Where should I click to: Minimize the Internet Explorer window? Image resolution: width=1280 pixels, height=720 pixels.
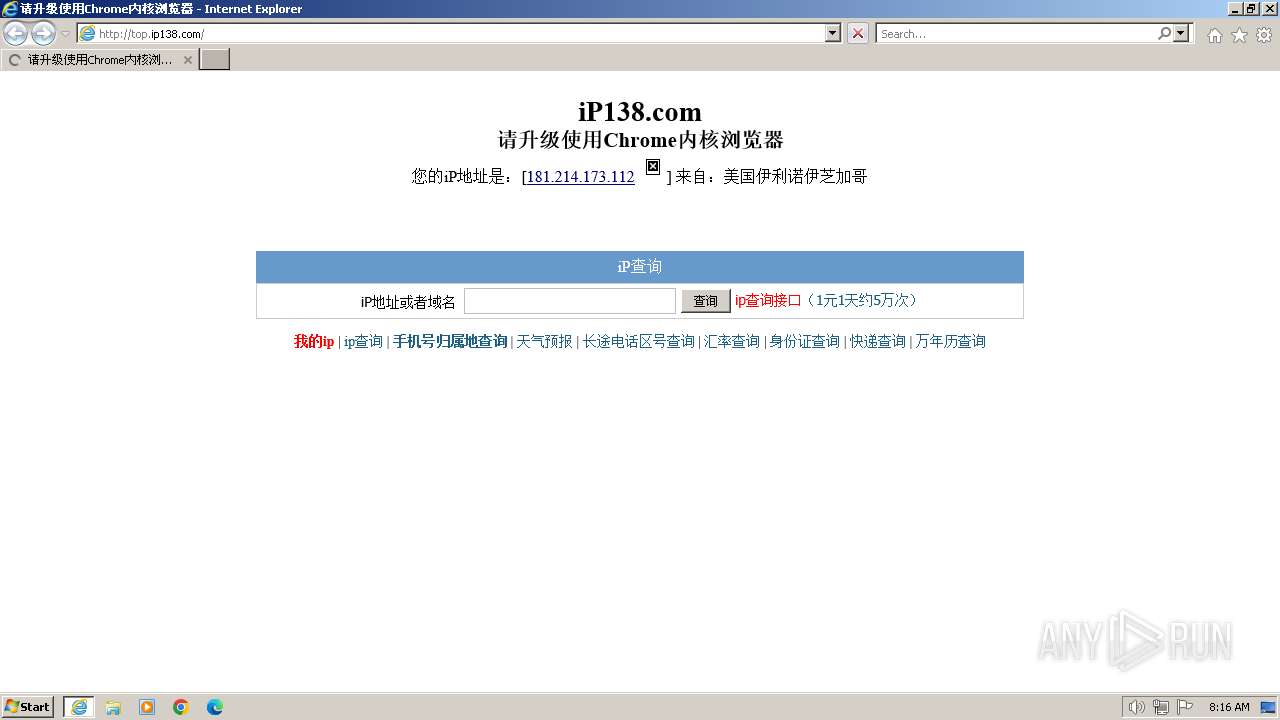[1235, 9]
